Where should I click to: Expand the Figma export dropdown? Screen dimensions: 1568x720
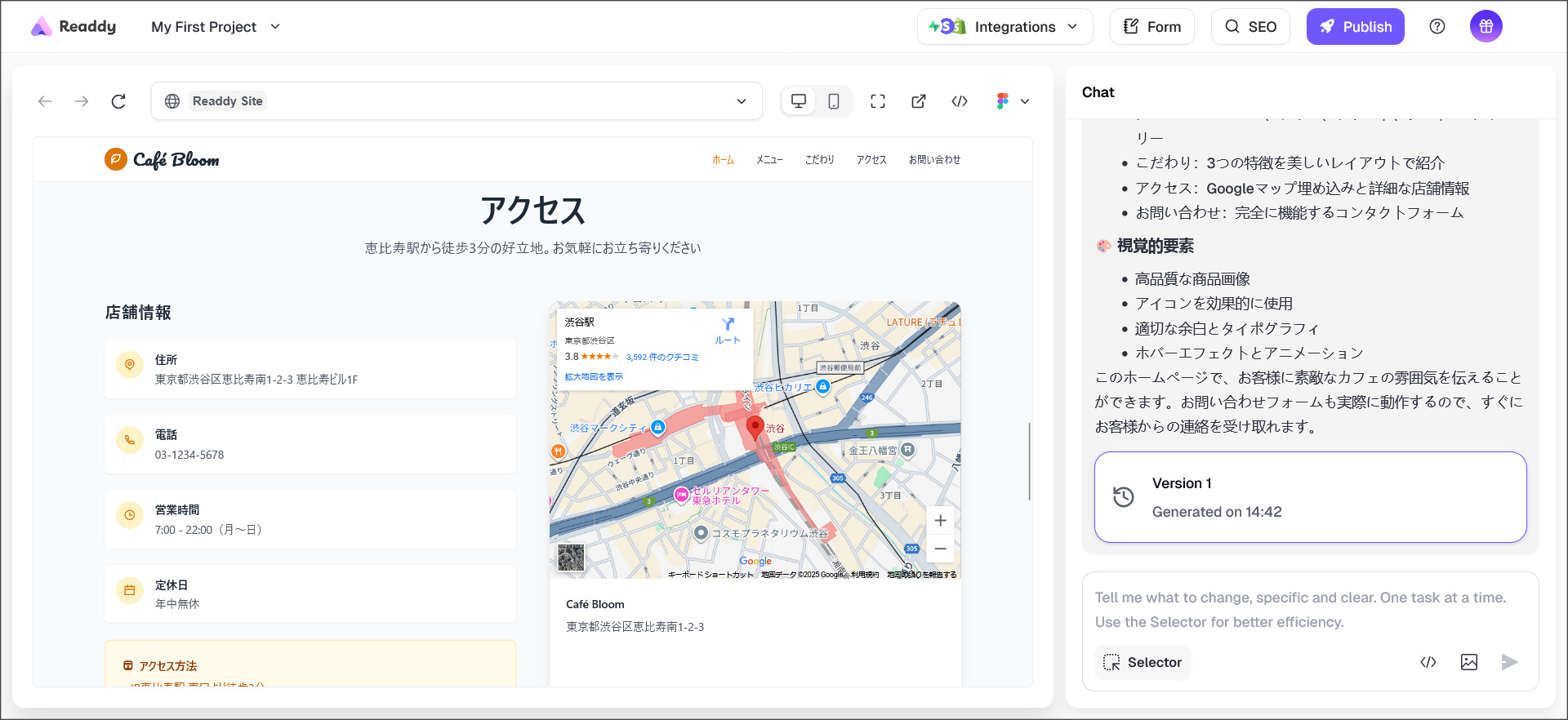[x=1013, y=101]
